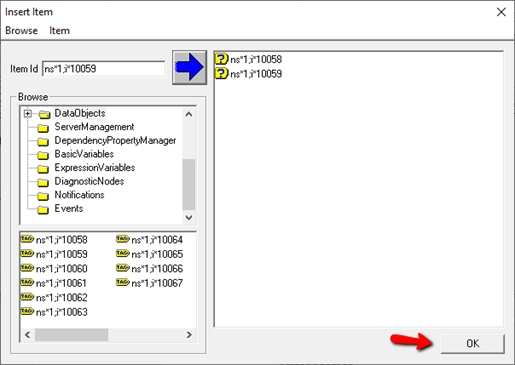Click the tag icon for ns*1;i*10064
Screen dimensions: 515x365
123,239
